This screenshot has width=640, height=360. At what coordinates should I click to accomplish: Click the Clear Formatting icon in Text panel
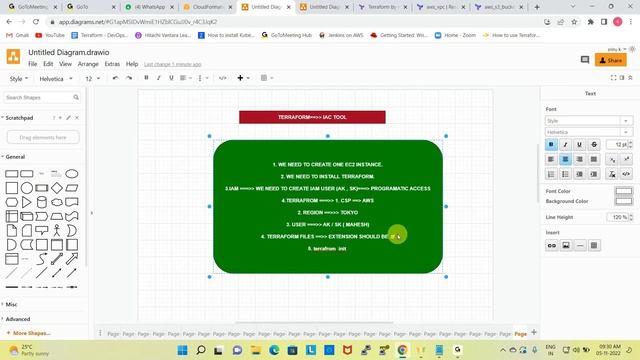point(612,174)
